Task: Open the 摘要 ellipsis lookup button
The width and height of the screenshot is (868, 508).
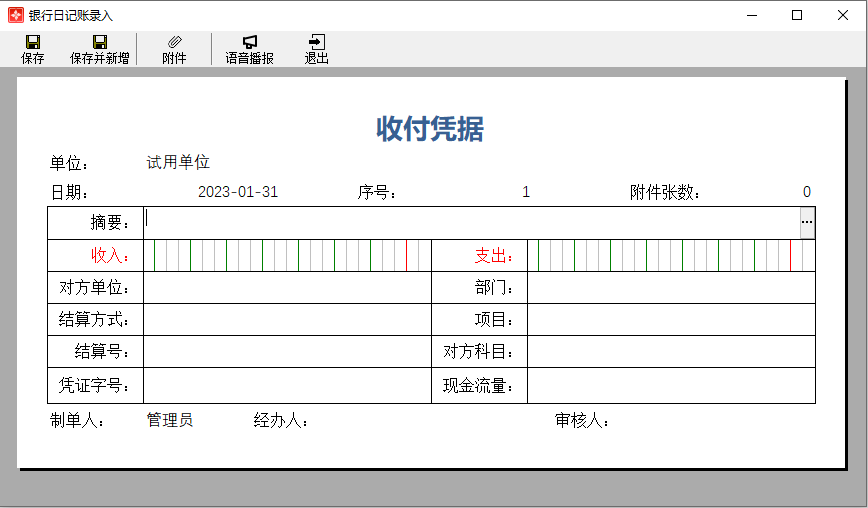Action: tap(807, 222)
